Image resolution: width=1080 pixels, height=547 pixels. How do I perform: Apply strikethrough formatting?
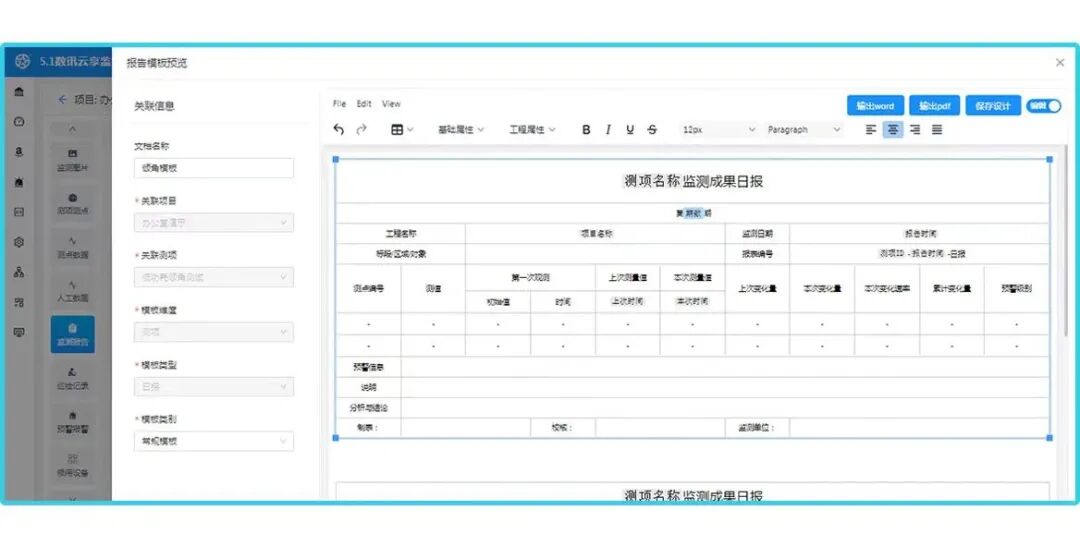pos(652,130)
